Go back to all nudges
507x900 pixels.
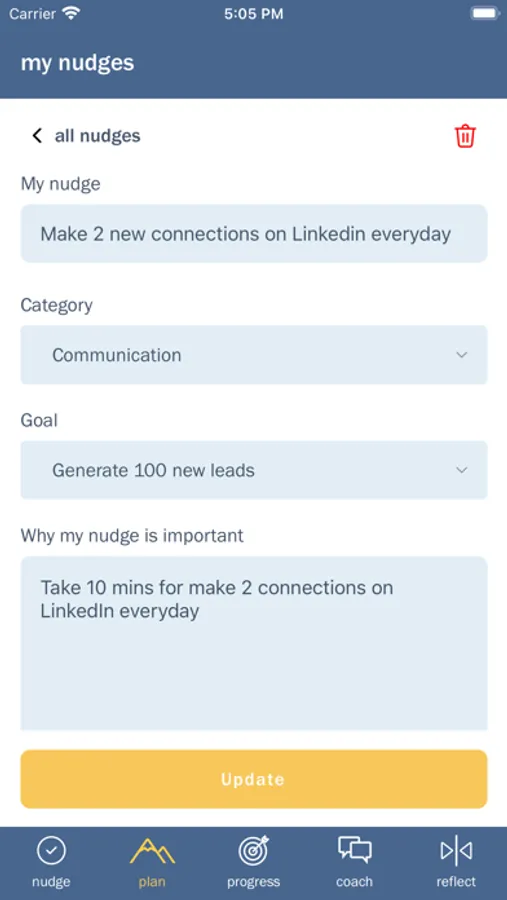tap(98, 136)
